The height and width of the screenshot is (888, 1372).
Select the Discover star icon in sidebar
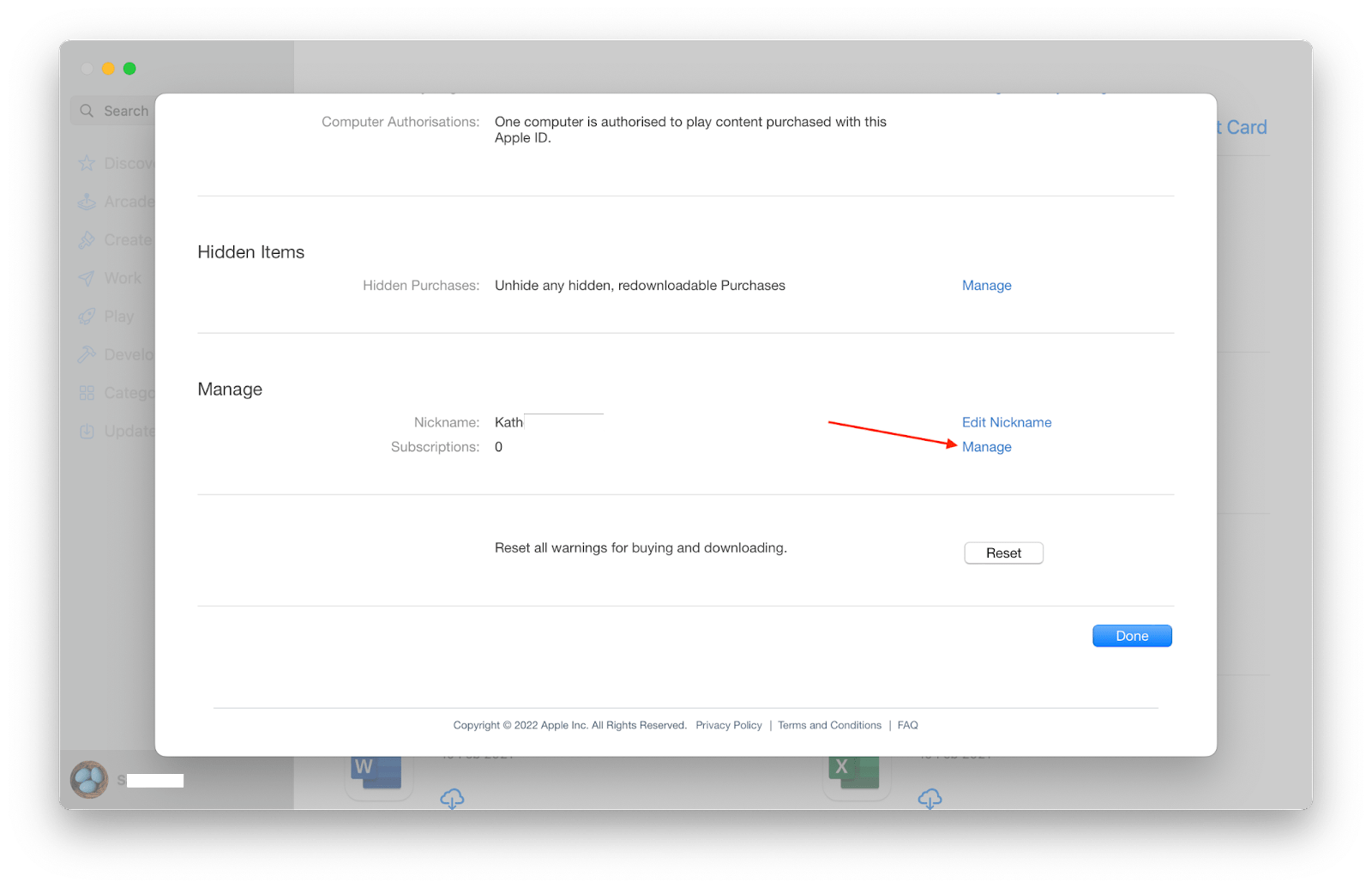(87, 163)
